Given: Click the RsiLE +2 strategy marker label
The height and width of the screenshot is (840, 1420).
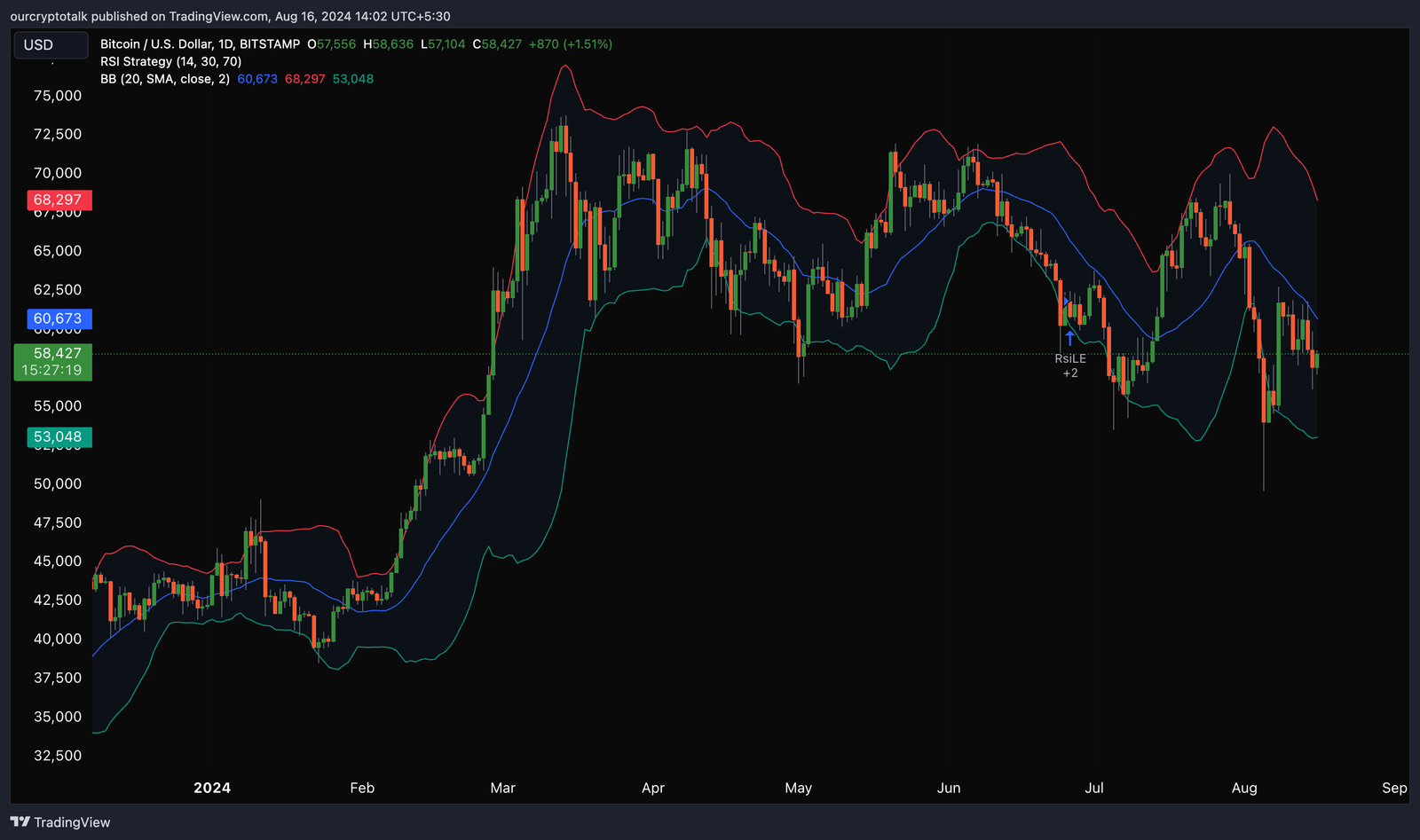Looking at the screenshot, I should [x=1070, y=365].
